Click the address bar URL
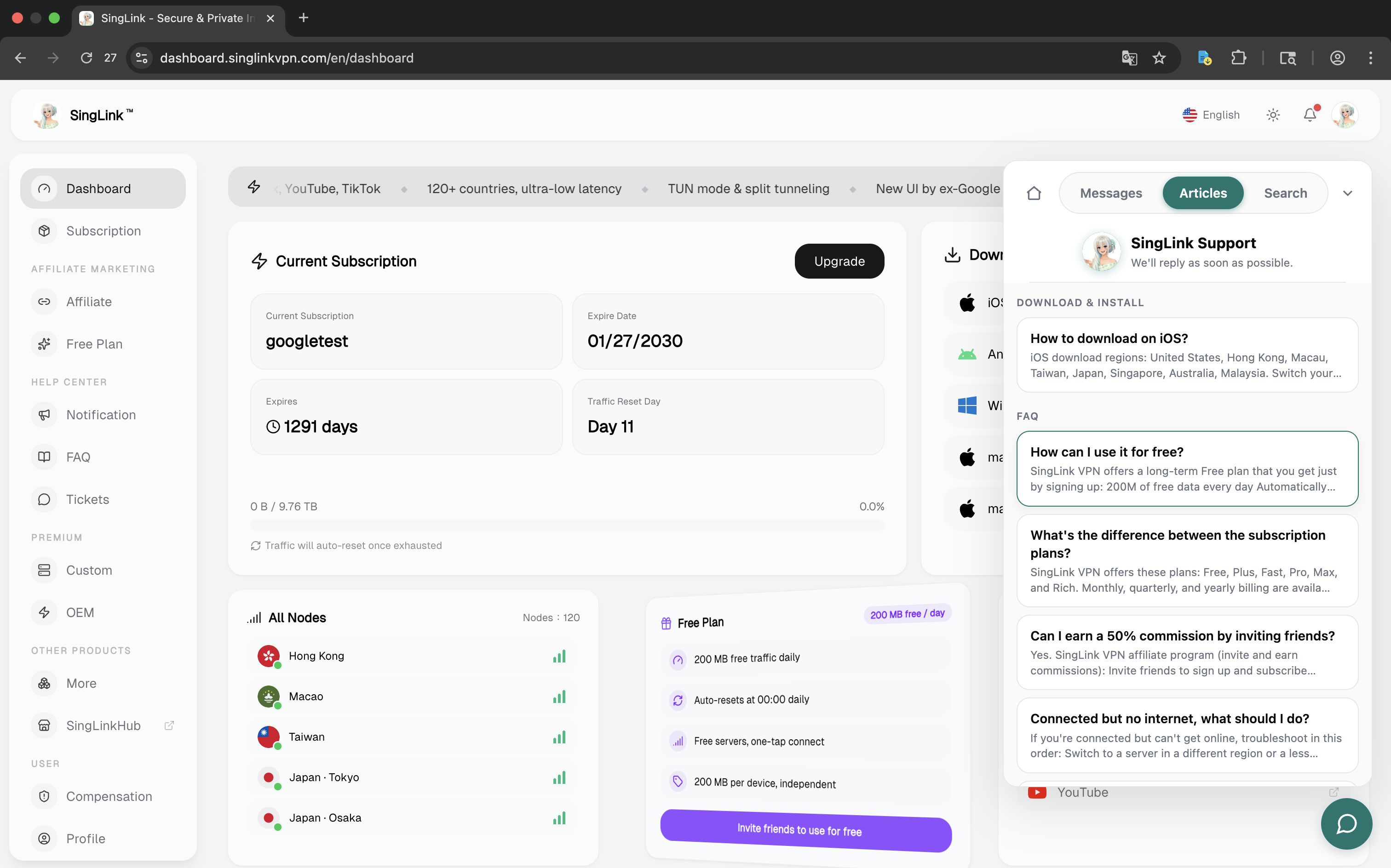The image size is (1391, 868). coord(287,58)
